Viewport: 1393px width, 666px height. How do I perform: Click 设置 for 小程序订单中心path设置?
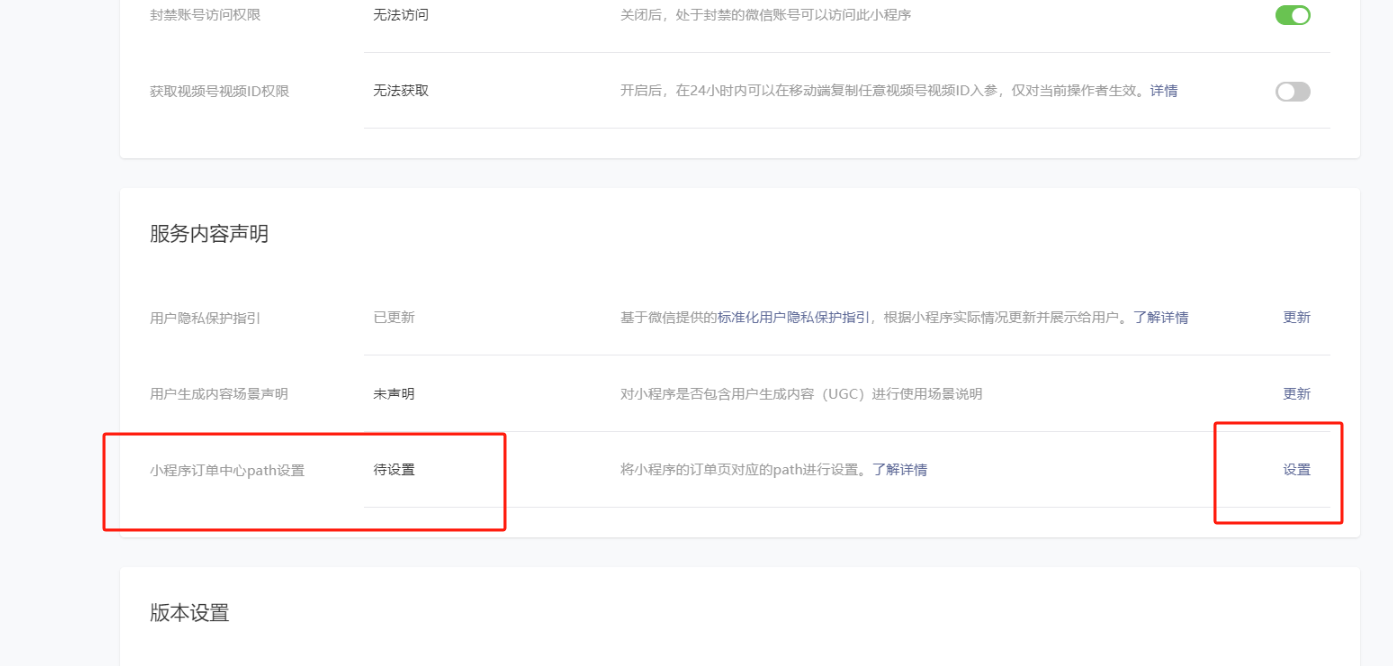(x=1296, y=470)
